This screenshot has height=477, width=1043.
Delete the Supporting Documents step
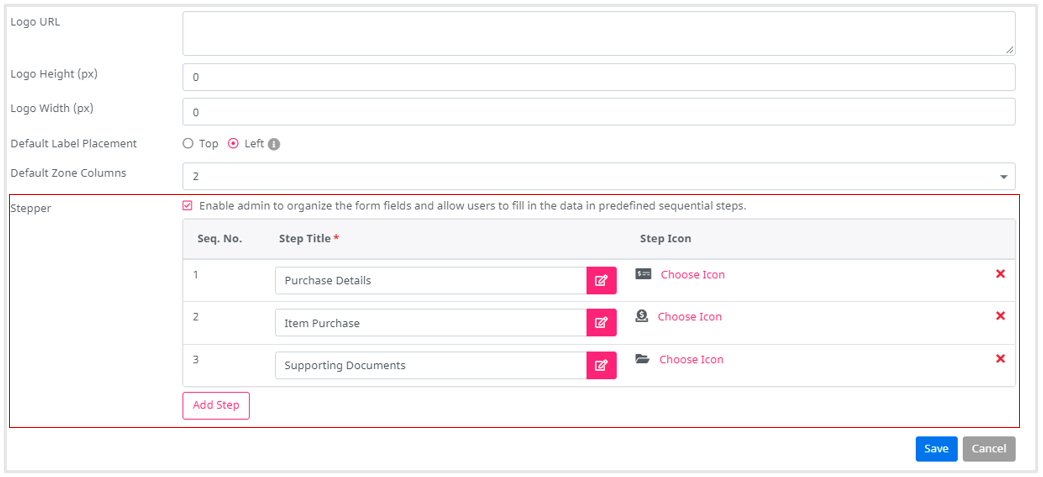click(x=1000, y=359)
